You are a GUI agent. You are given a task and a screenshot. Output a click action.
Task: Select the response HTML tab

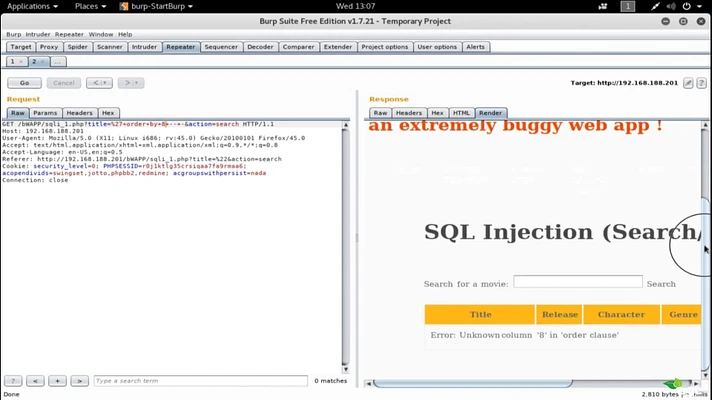click(x=461, y=113)
